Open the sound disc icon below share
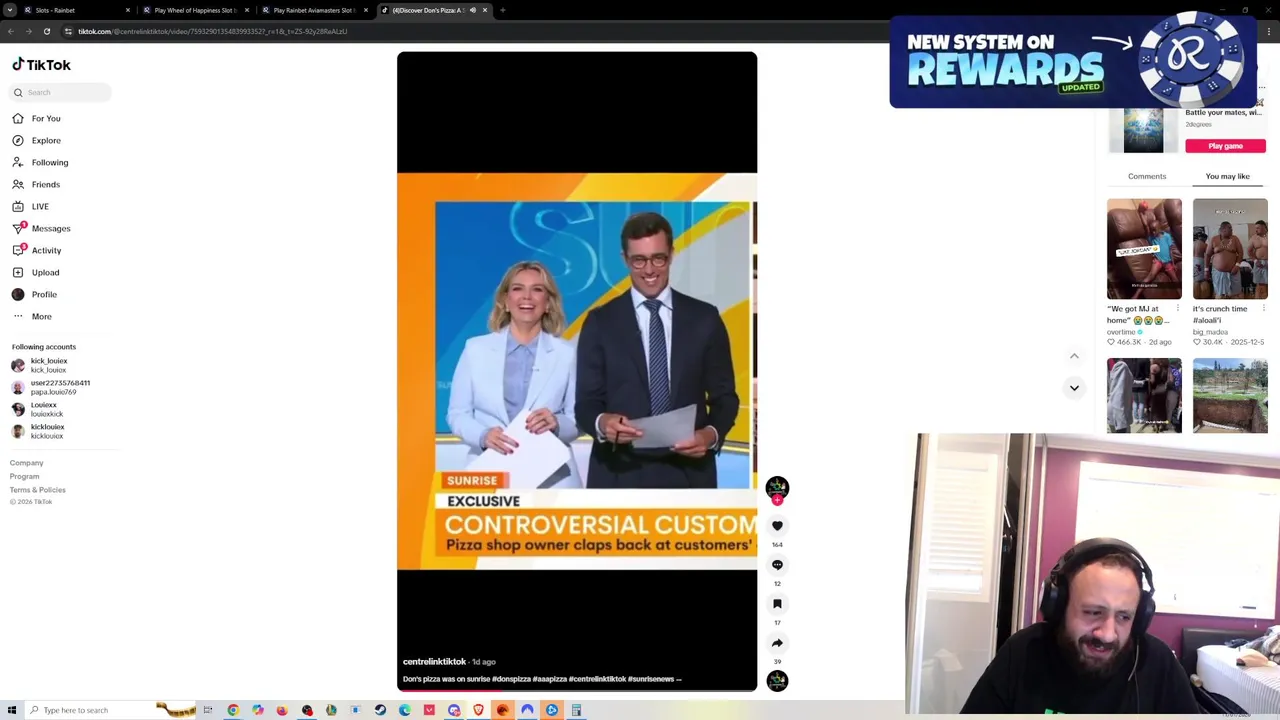 pyautogui.click(x=777, y=681)
